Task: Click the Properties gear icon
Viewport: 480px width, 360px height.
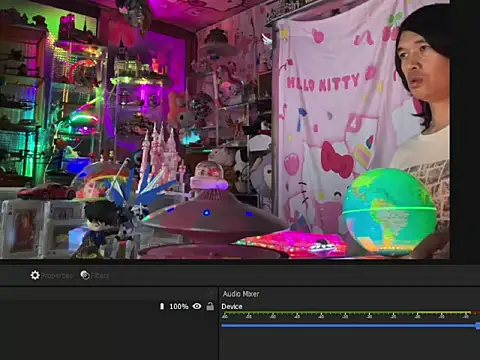Action: point(35,275)
